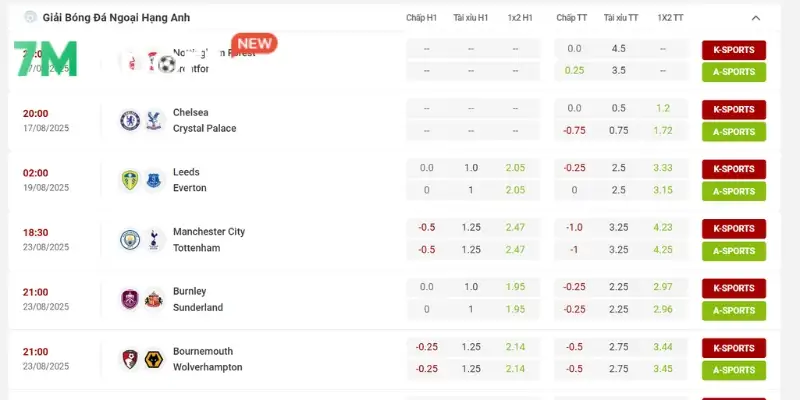Open the Burnley team link
The height and width of the screenshot is (400, 800).
pos(189,291)
